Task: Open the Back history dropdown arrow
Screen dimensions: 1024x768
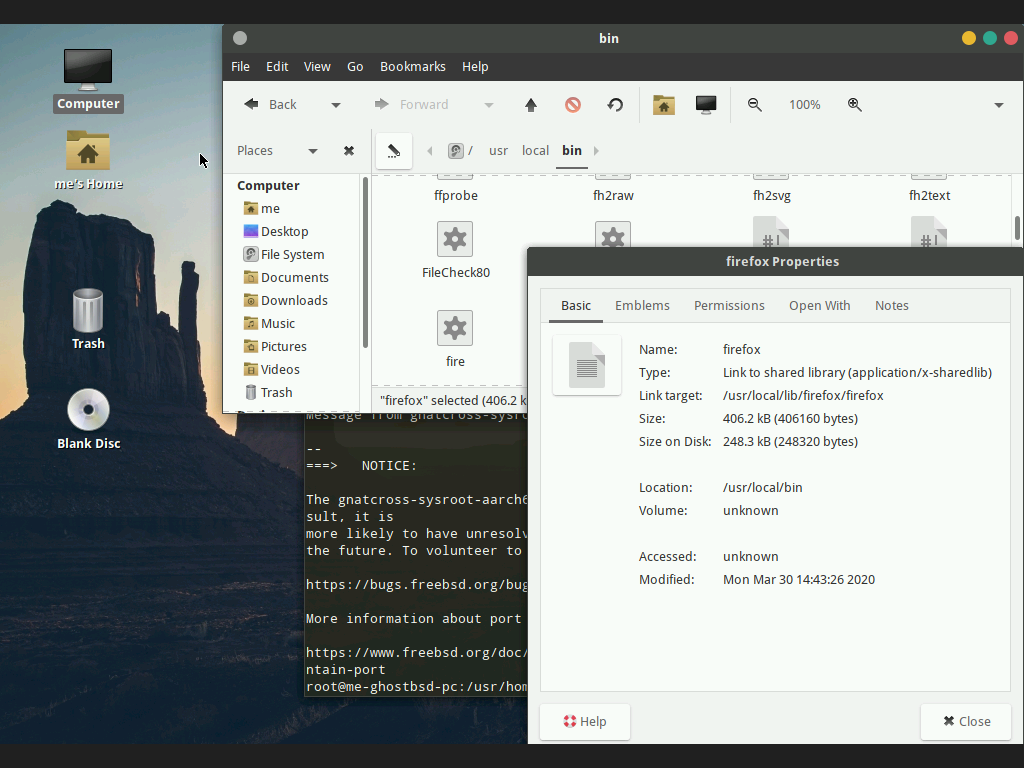Action: (336, 105)
